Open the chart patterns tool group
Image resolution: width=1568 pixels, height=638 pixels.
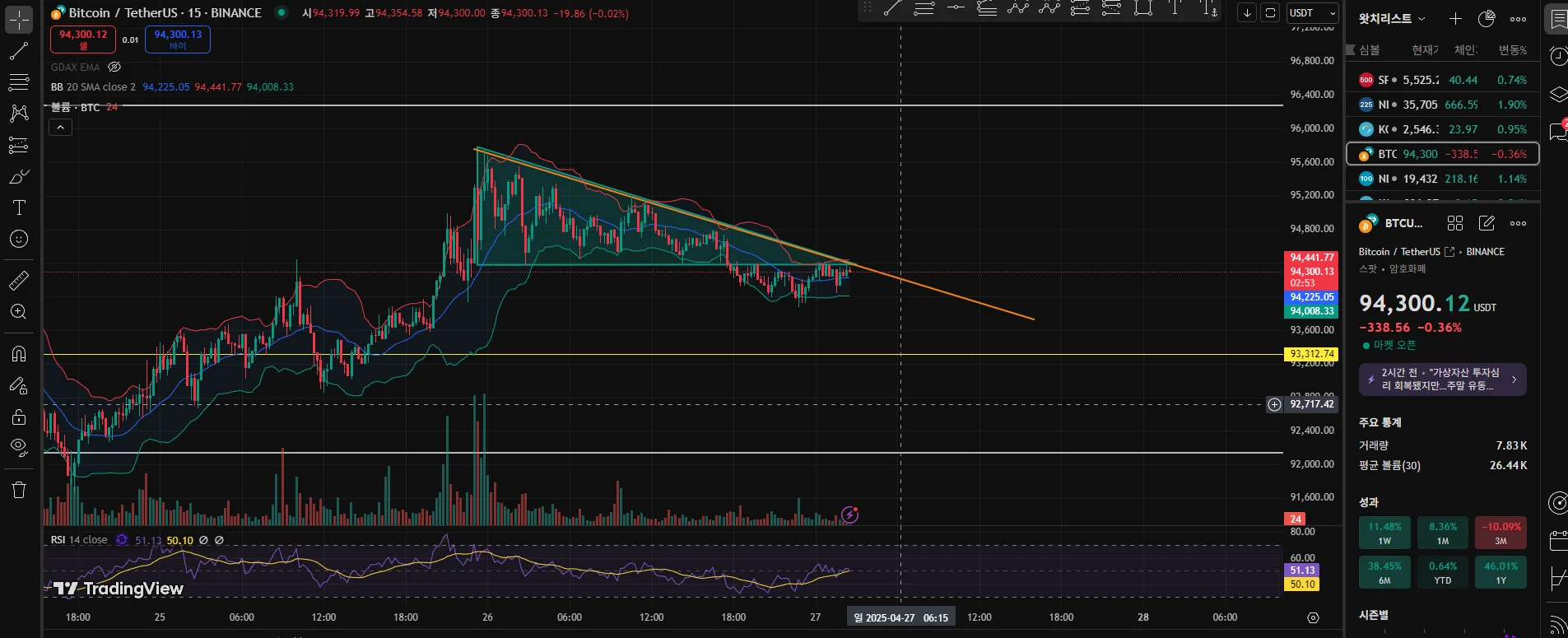18,114
